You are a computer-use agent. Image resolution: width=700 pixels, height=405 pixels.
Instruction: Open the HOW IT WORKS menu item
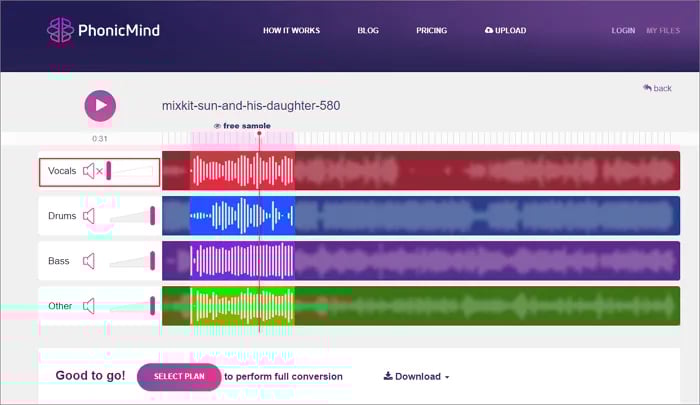point(291,31)
